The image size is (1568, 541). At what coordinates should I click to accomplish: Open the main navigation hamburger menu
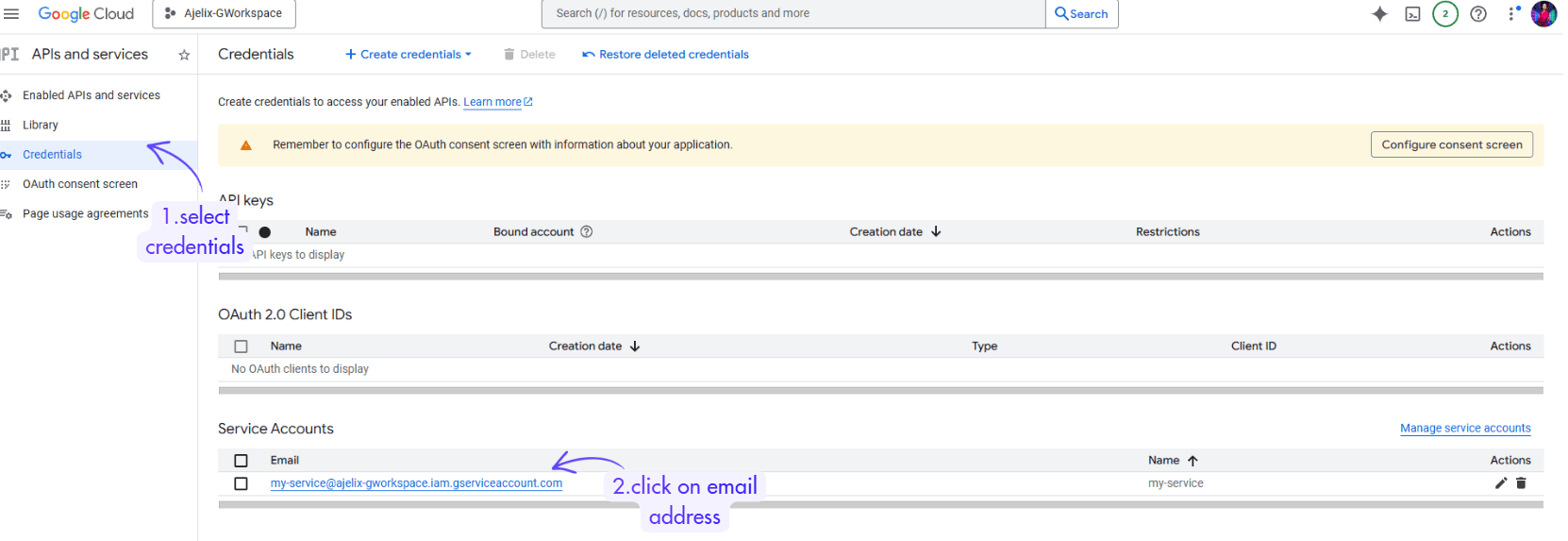click(11, 13)
